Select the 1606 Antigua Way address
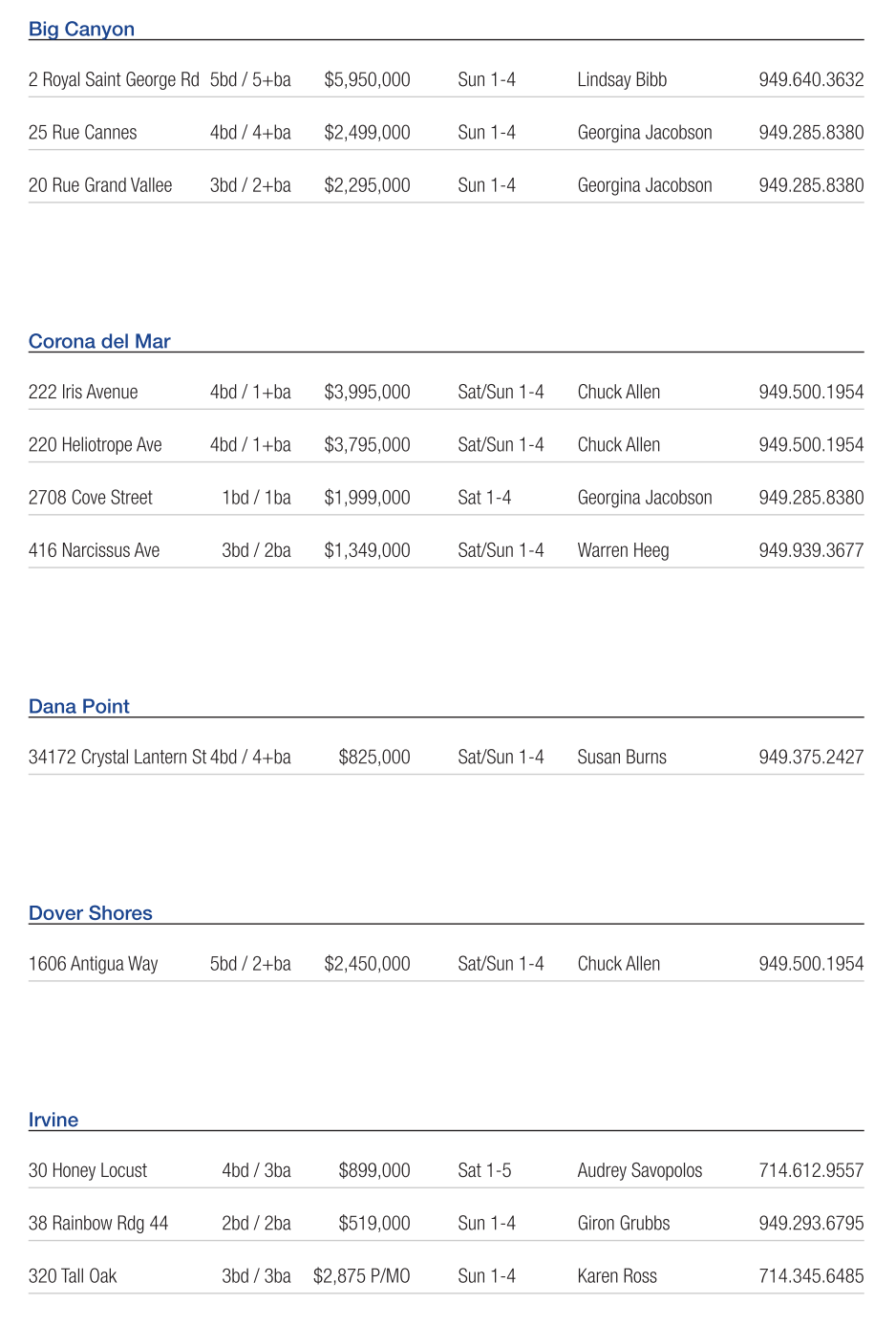The width and height of the screenshot is (896, 1325). (94, 964)
